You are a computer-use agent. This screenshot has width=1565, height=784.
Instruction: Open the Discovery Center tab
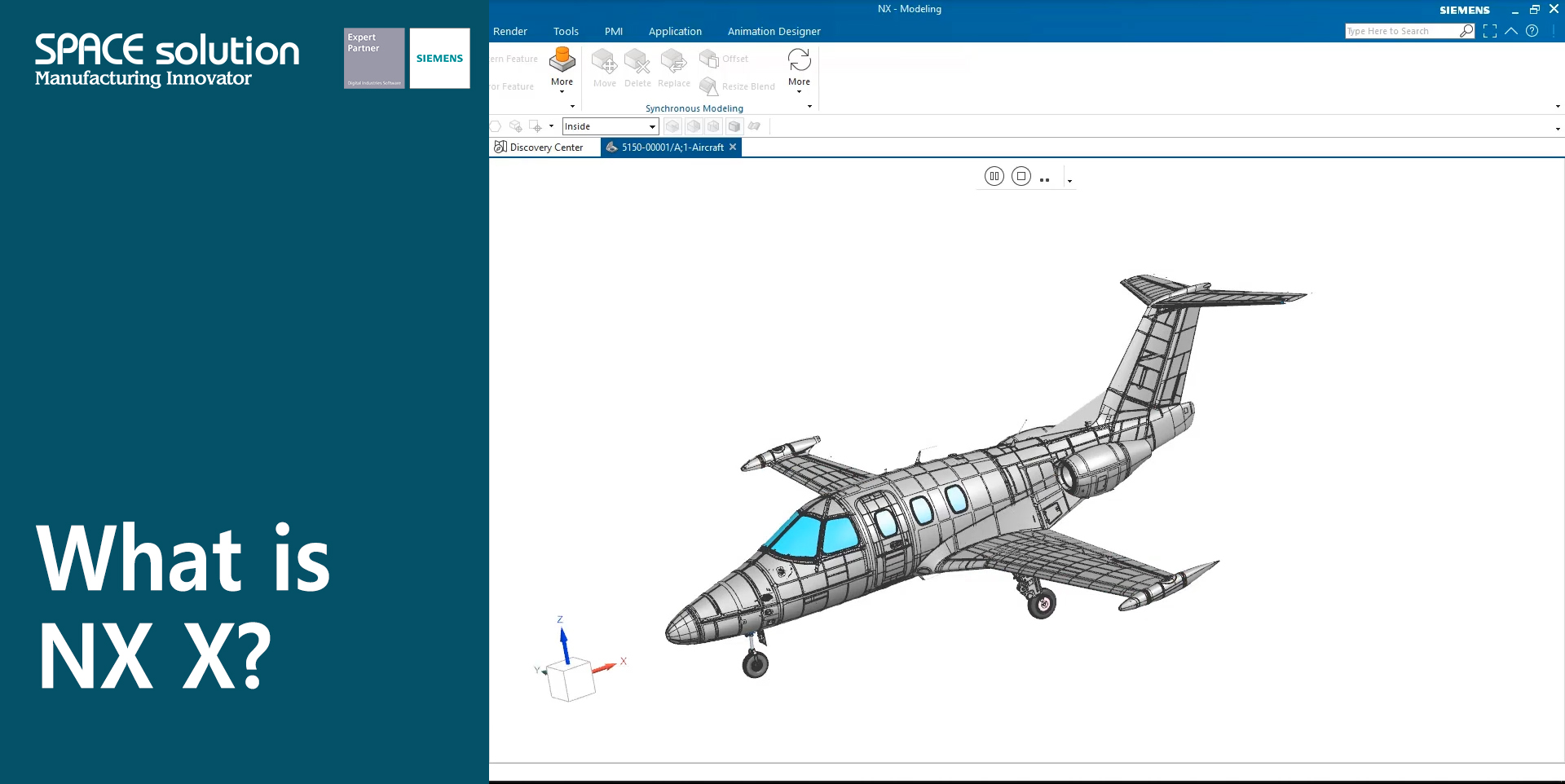click(539, 148)
